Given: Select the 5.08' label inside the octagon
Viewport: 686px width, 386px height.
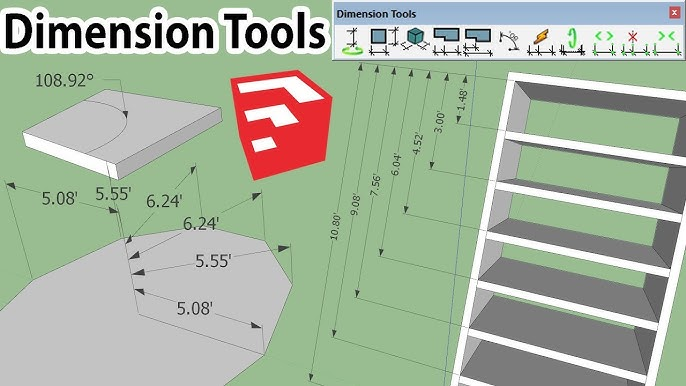Looking at the screenshot, I should 195,309.
